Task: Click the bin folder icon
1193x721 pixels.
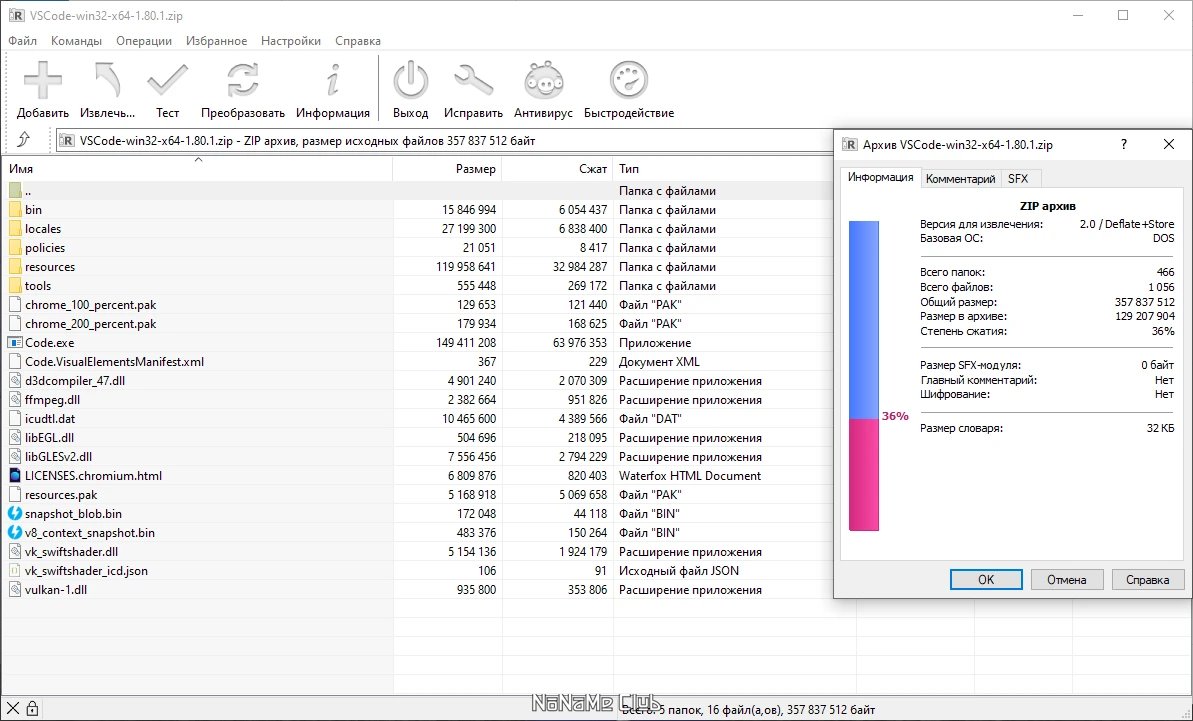Action: (x=15, y=209)
